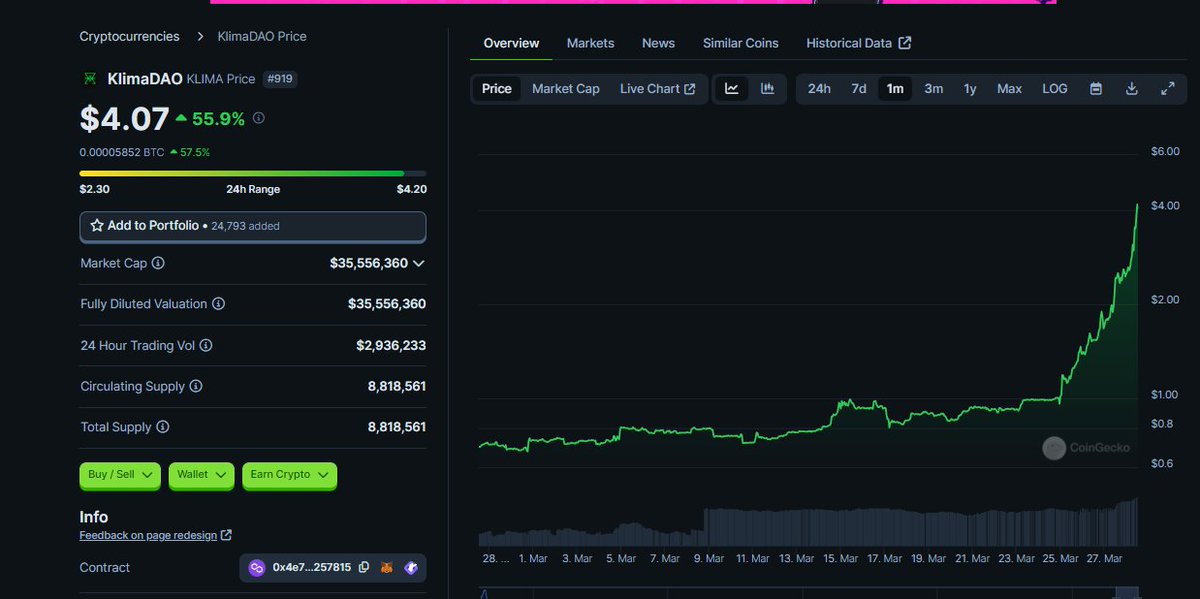Click 24 Hour Trading Vol info icon
Image resolution: width=1200 pixels, height=599 pixels.
206,345
